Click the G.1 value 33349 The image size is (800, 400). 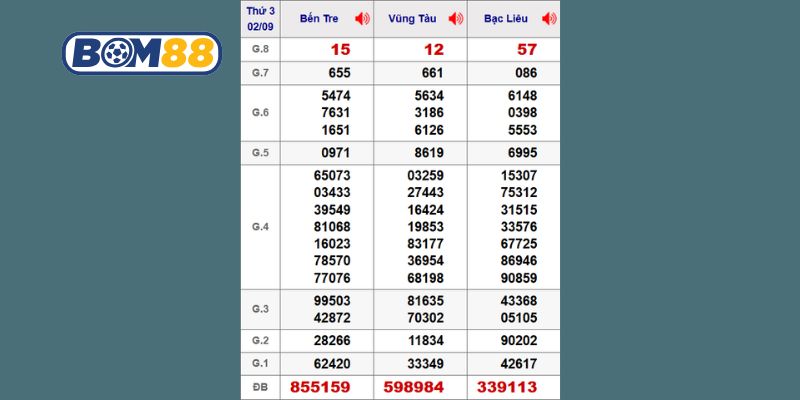426,364
